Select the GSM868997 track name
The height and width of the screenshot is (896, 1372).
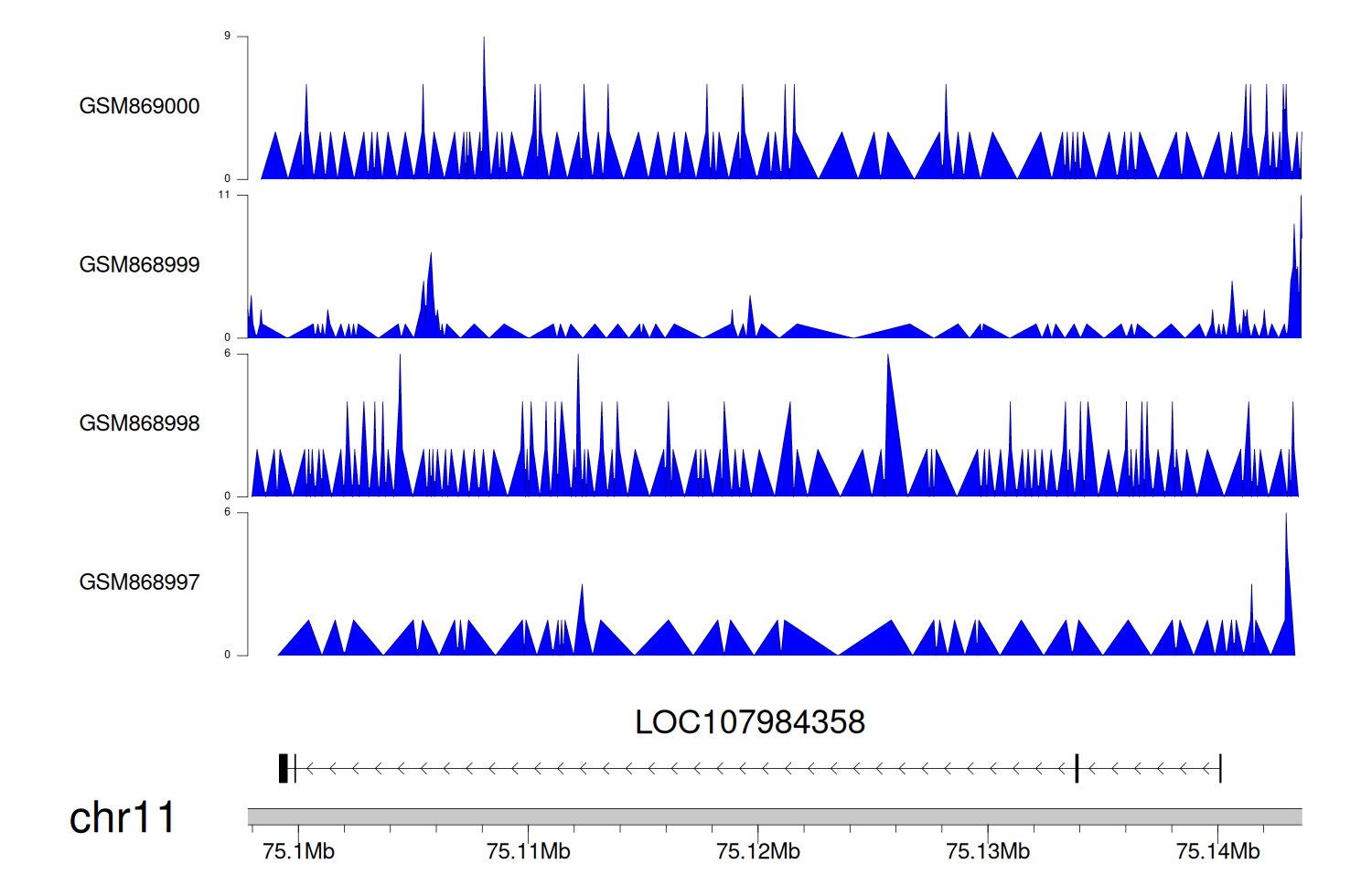coord(139,582)
